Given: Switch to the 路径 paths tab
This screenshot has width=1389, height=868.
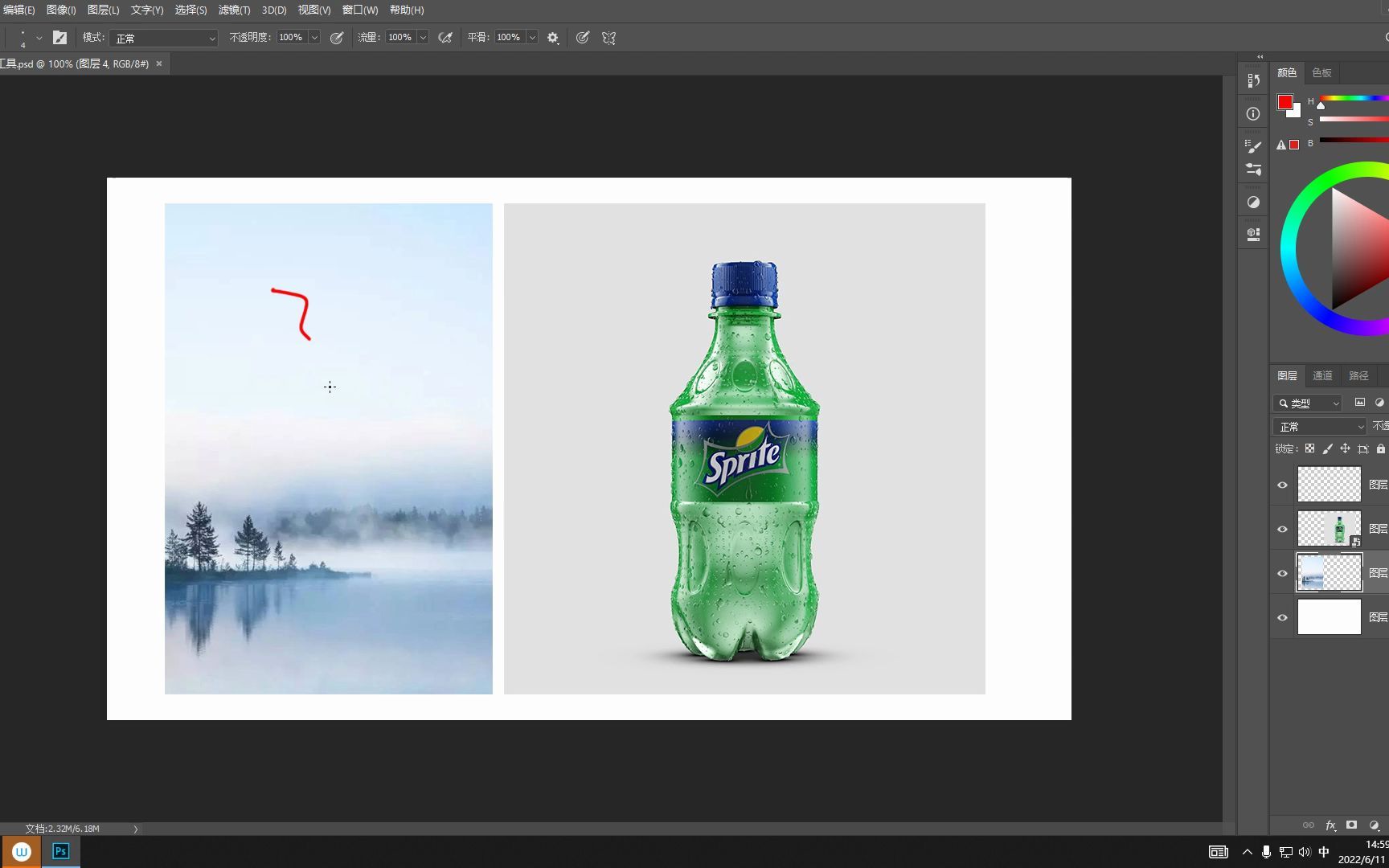Looking at the screenshot, I should point(1358,375).
